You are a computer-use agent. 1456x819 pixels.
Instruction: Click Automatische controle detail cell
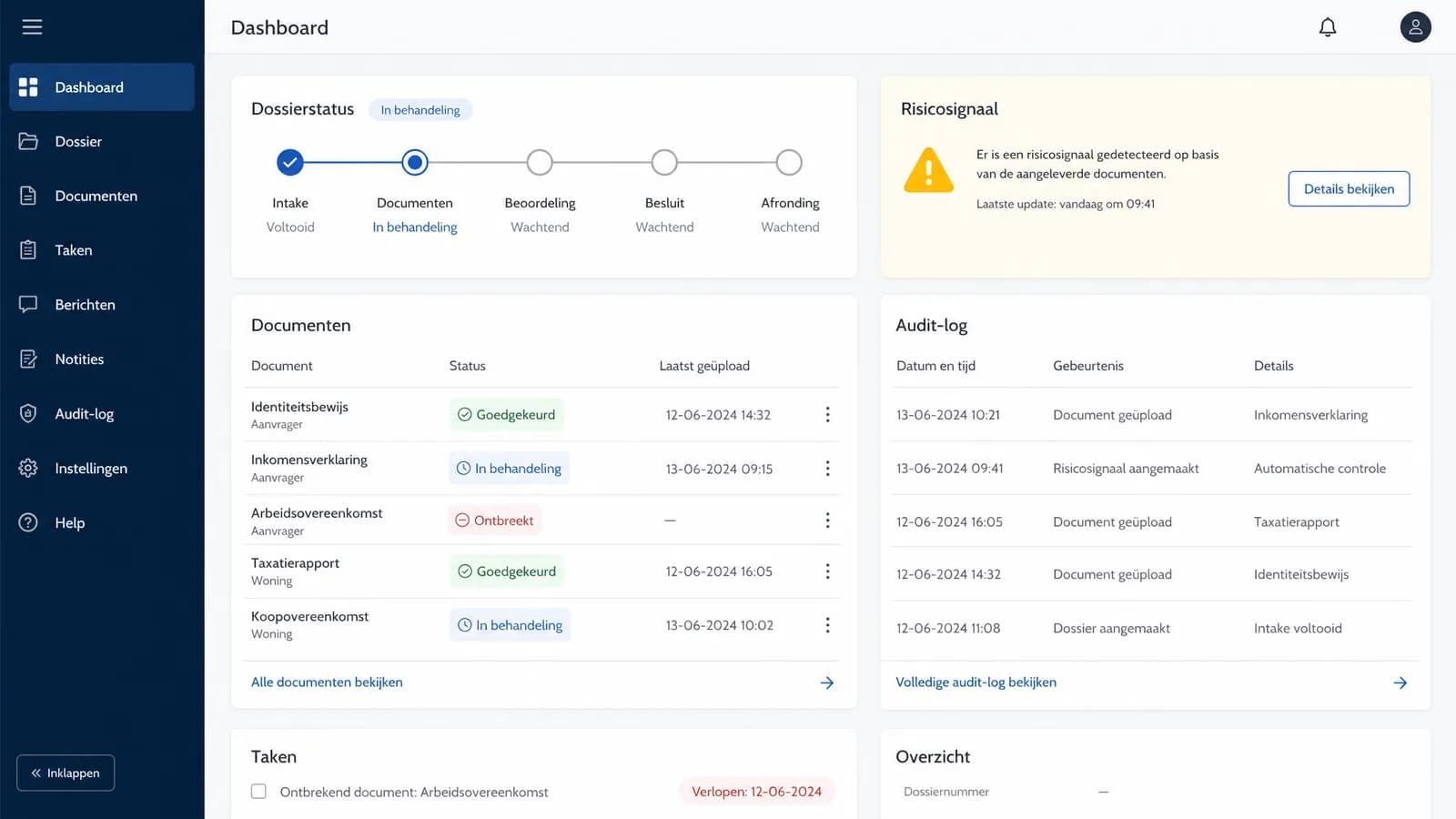(1319, 469)
